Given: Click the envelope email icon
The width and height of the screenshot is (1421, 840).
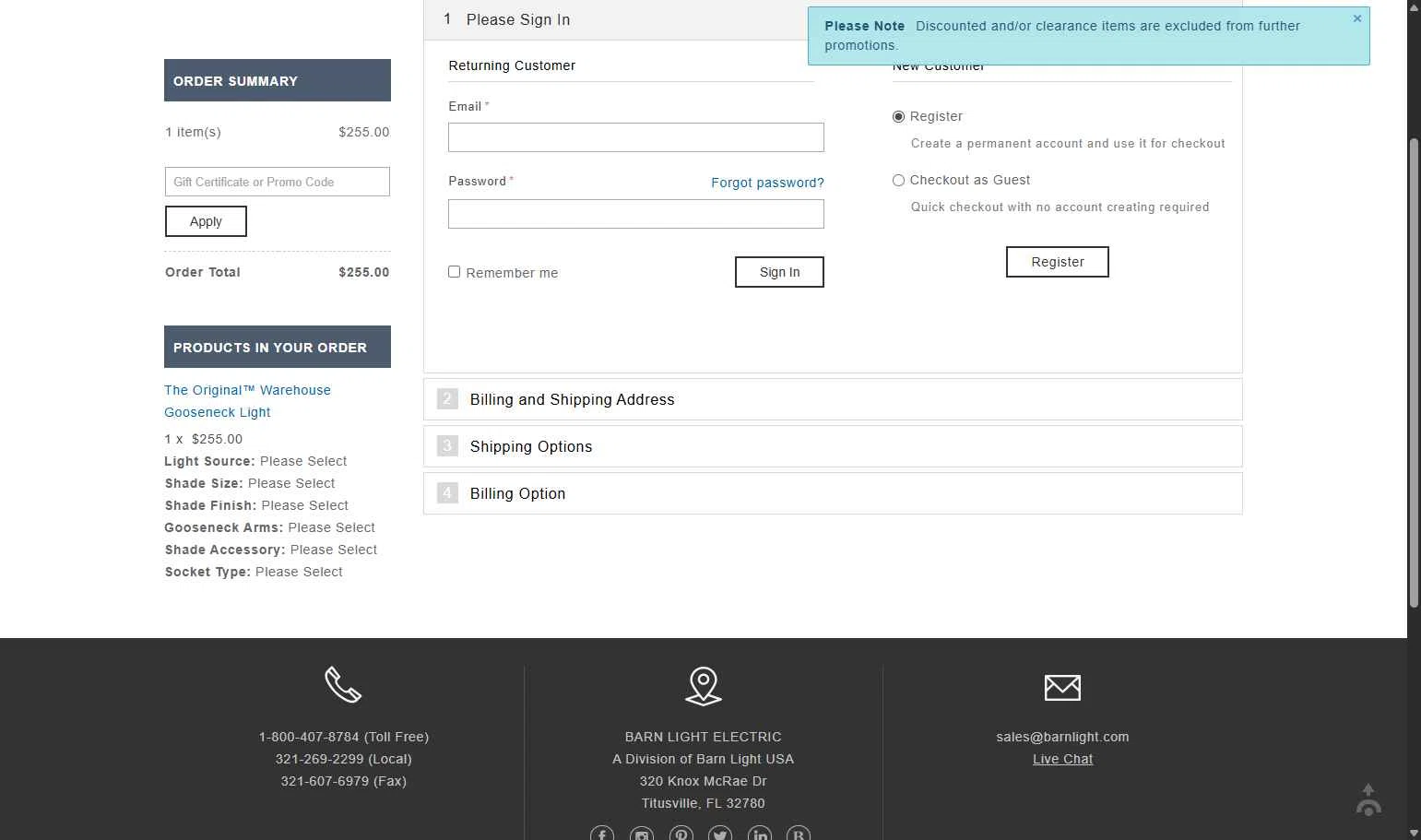Looking at the screenshot, I should [x=1062, y=687].
